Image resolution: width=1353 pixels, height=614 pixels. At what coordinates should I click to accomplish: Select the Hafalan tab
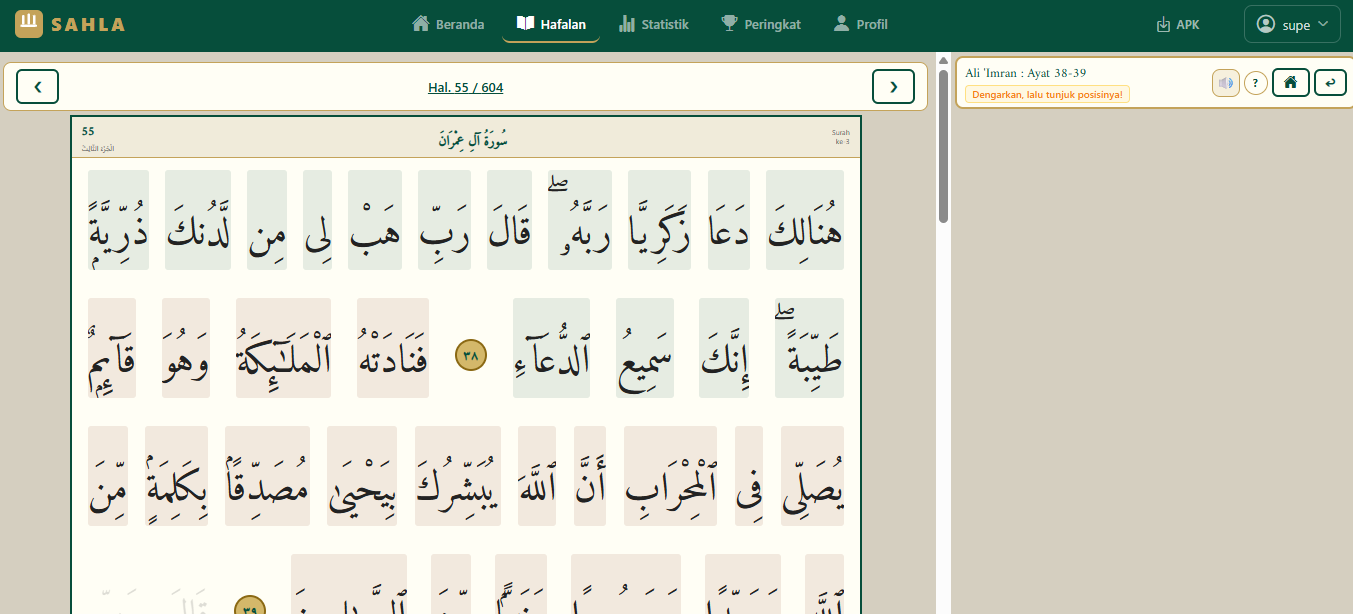pyautogui.click(x=551, y=24)
